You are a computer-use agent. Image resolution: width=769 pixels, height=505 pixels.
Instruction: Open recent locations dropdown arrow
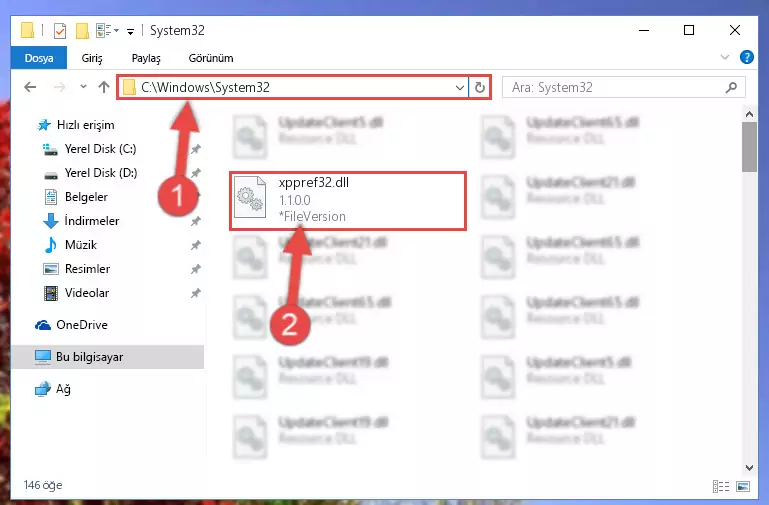pyautogui.click(x=83, y=87)
